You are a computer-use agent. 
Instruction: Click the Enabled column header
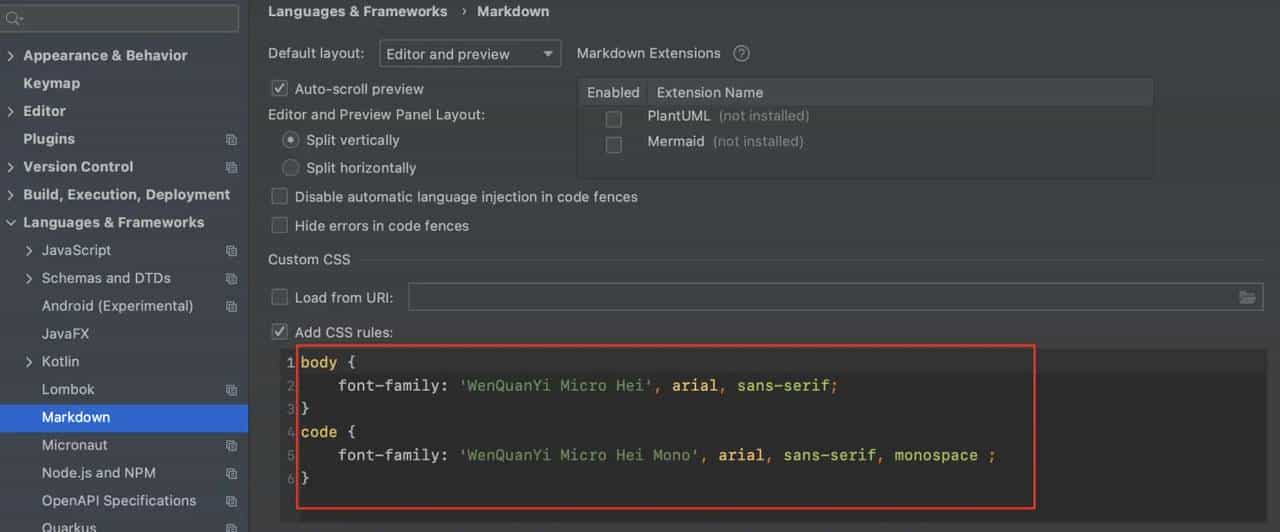point(613,92)
